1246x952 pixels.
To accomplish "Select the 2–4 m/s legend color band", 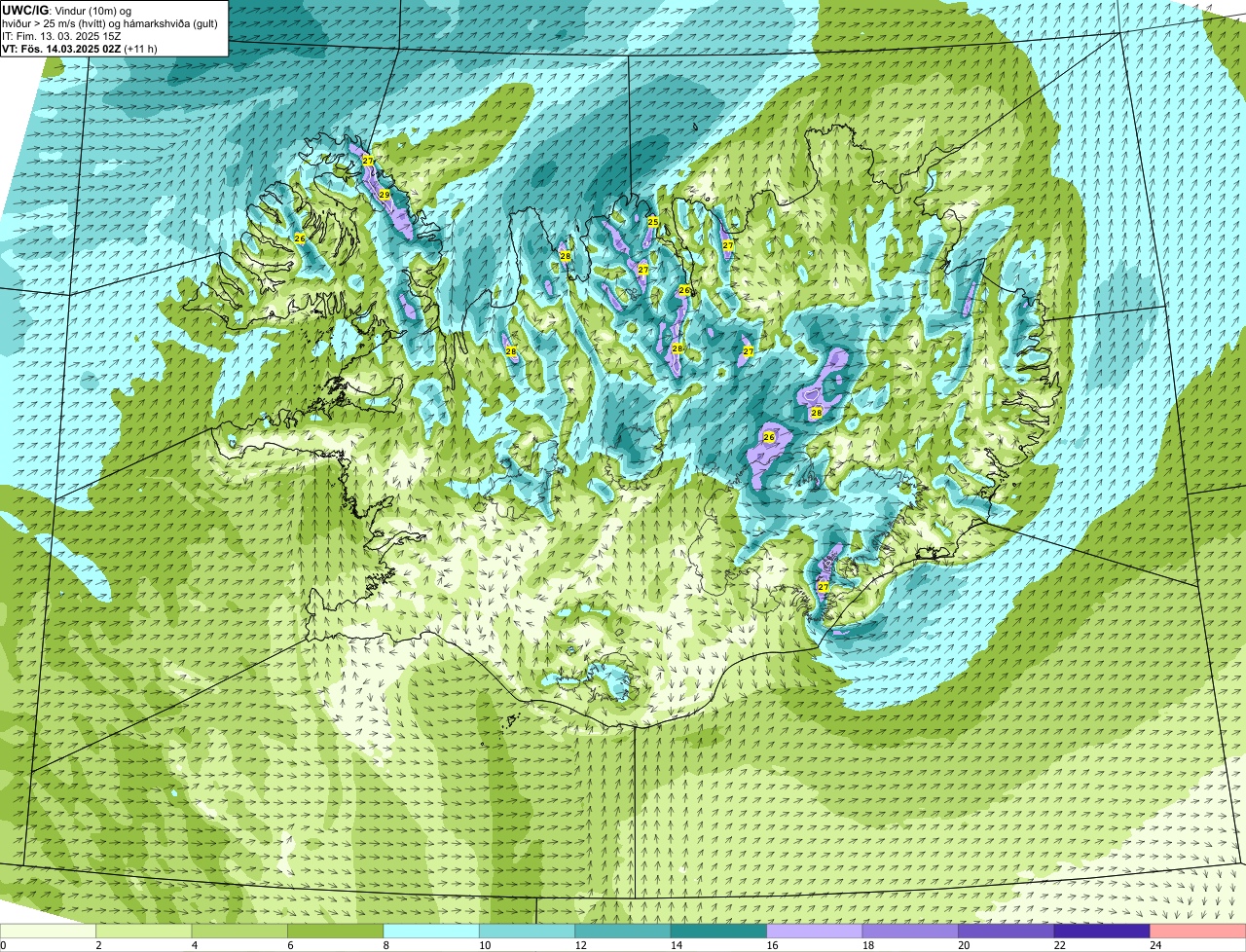I will tap(144, 932).
